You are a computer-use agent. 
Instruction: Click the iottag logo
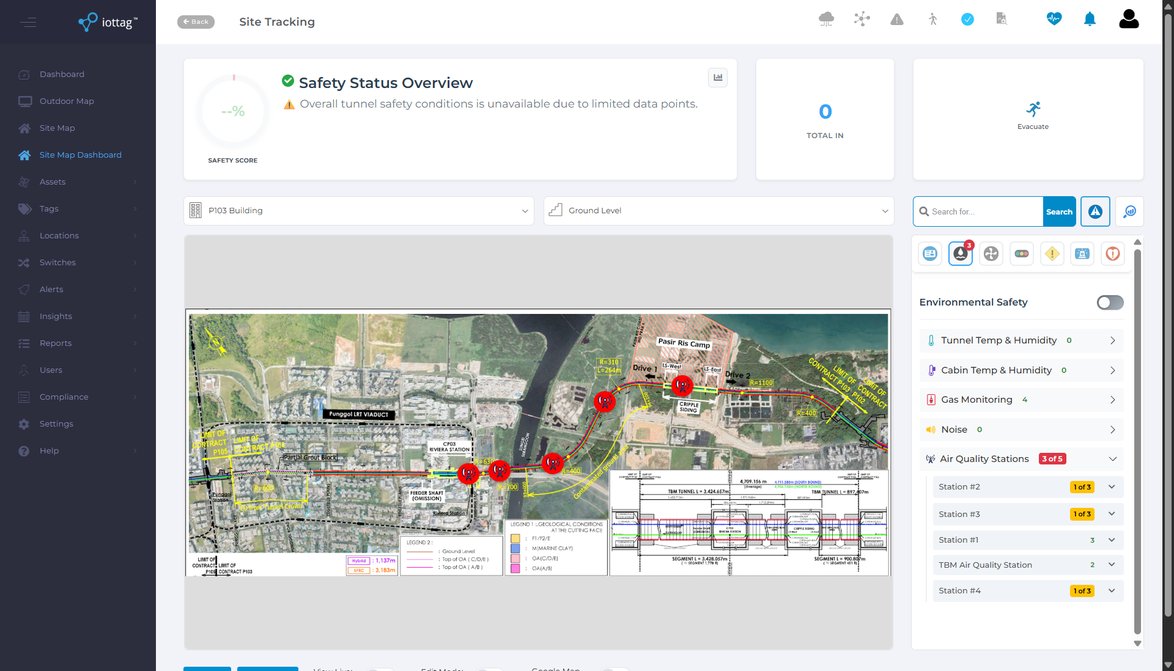click(108, 22)
